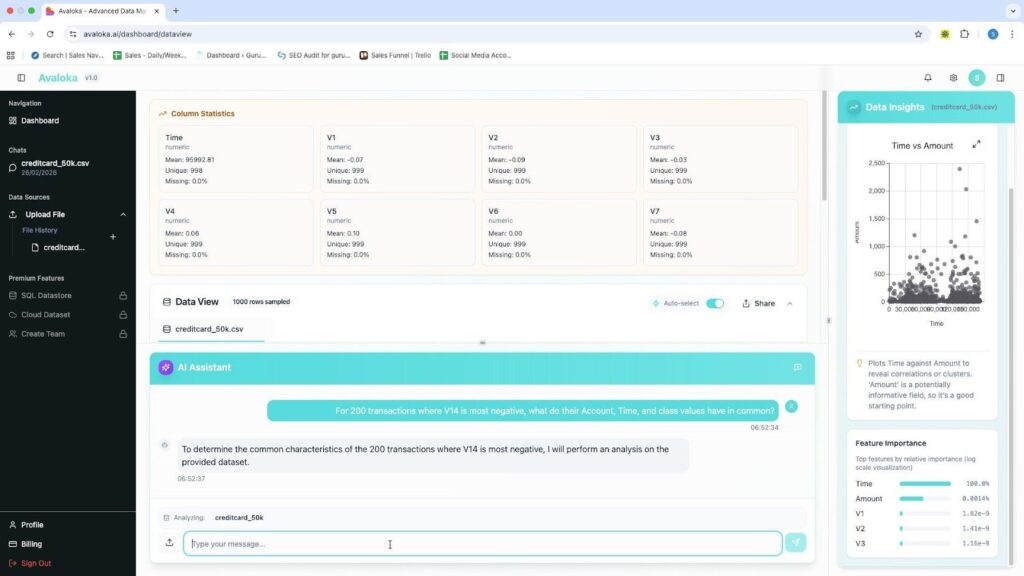Collapse the left sidebar using header icon

pos(21,78)
